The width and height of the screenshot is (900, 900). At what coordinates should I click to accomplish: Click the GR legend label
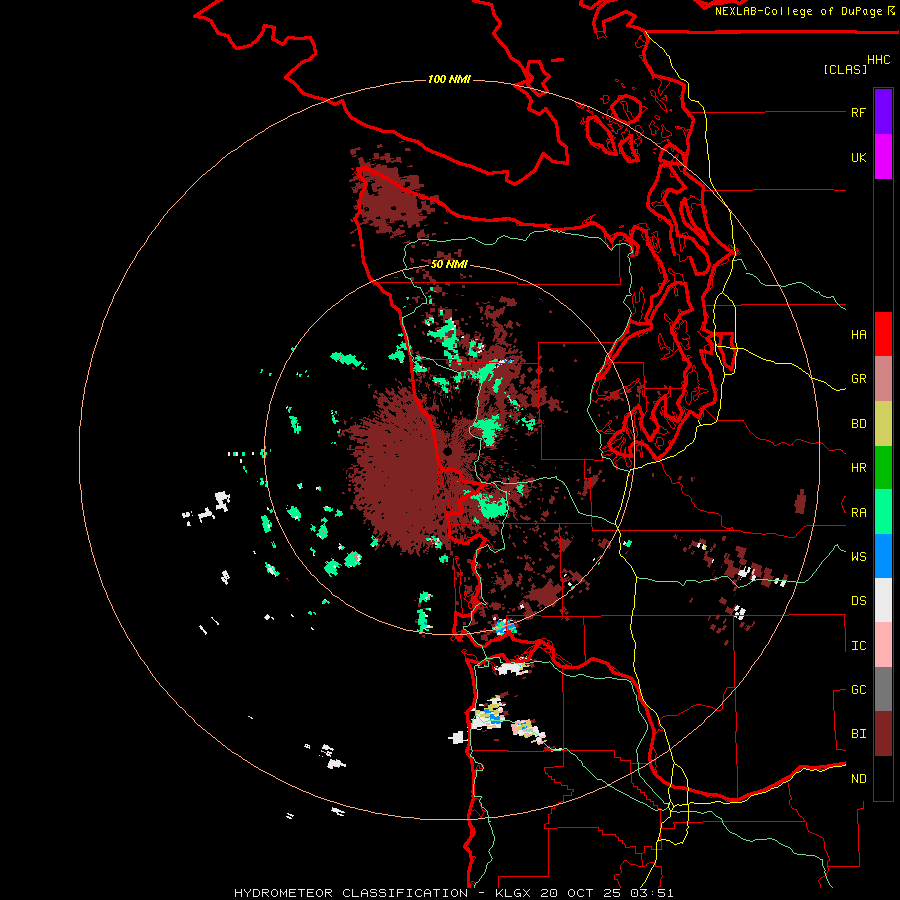(x=858, y=379)
